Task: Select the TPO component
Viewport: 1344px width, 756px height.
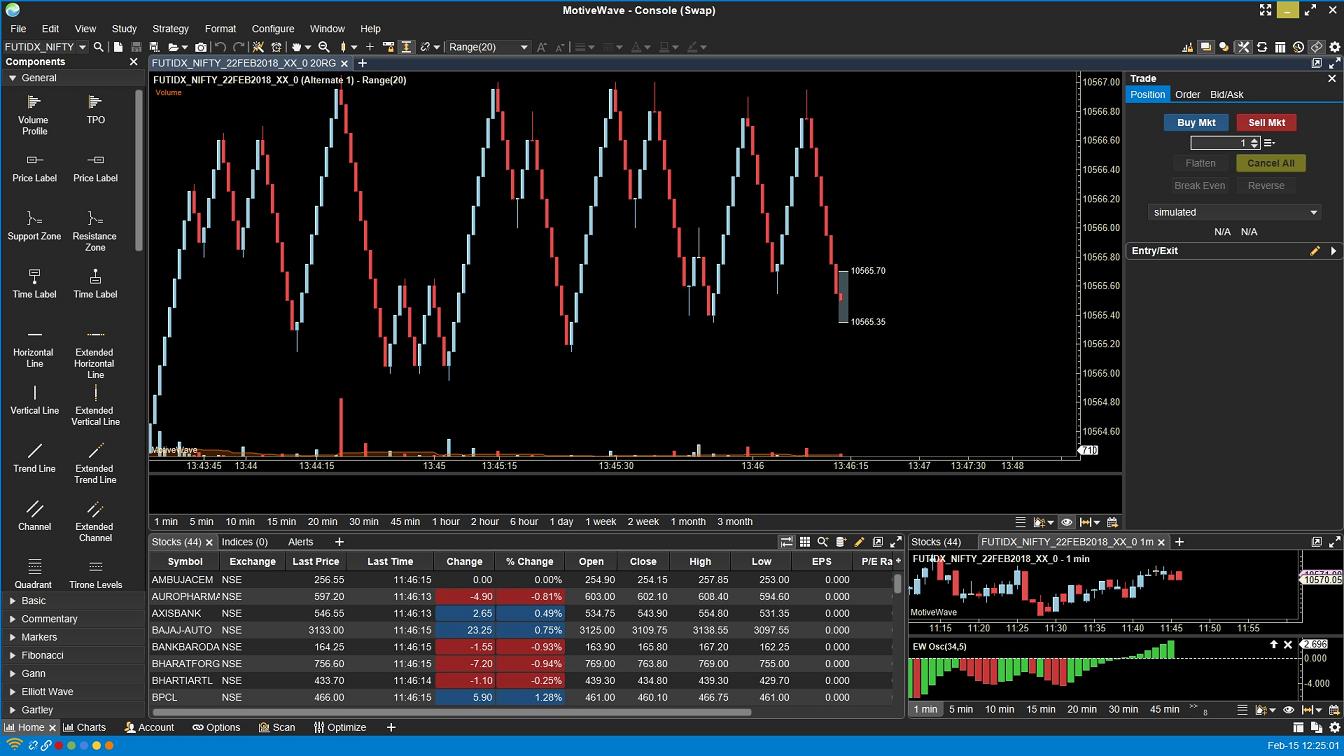Action: 95,108
